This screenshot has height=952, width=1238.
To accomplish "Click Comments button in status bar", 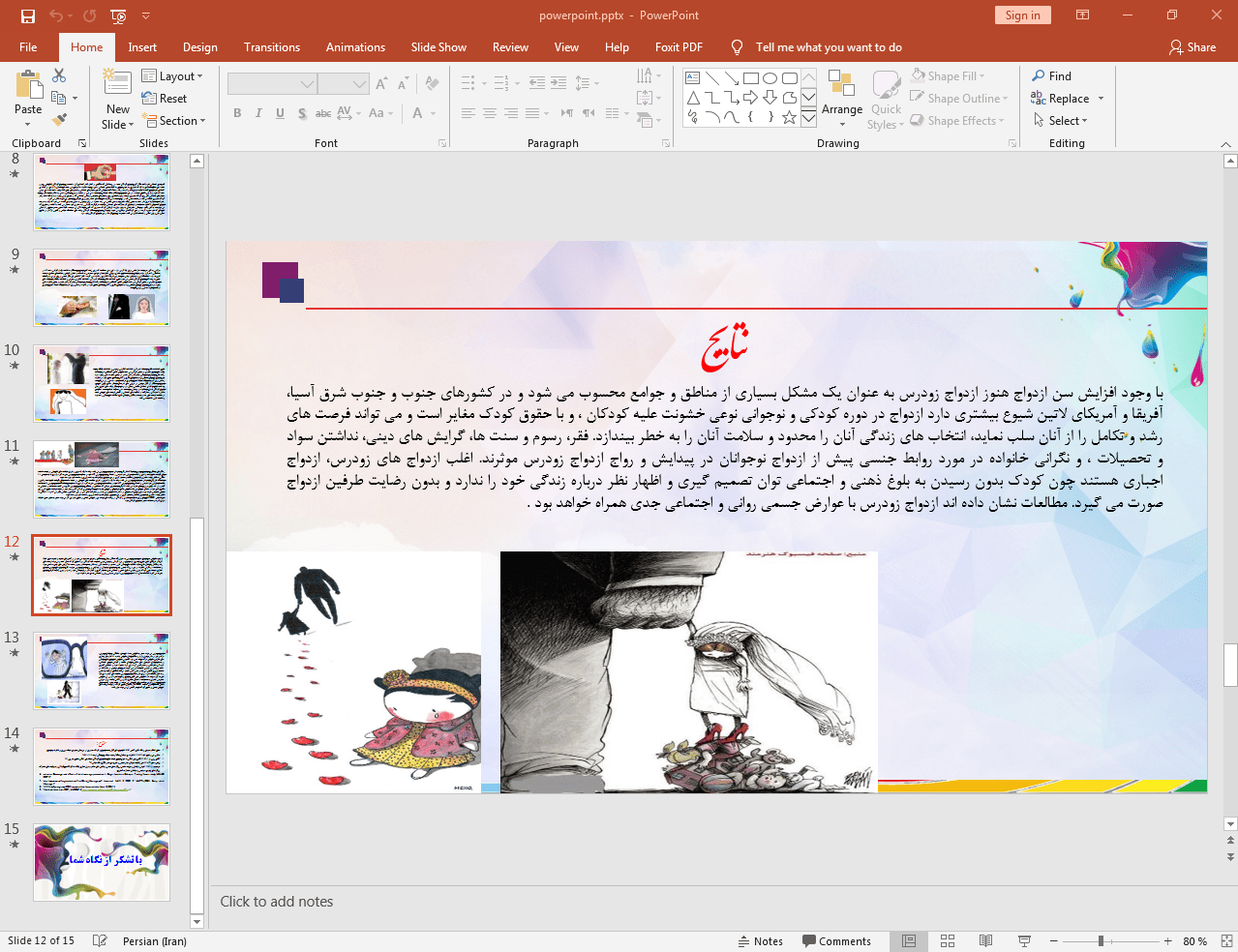I will [836, 941].
